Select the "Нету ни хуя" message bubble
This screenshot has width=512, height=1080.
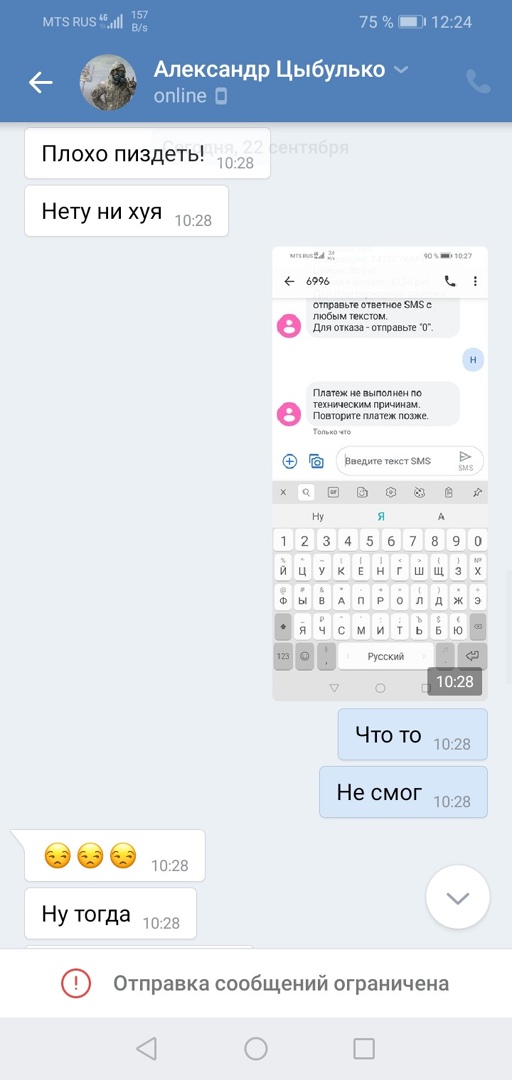click(x=126, y=211)
